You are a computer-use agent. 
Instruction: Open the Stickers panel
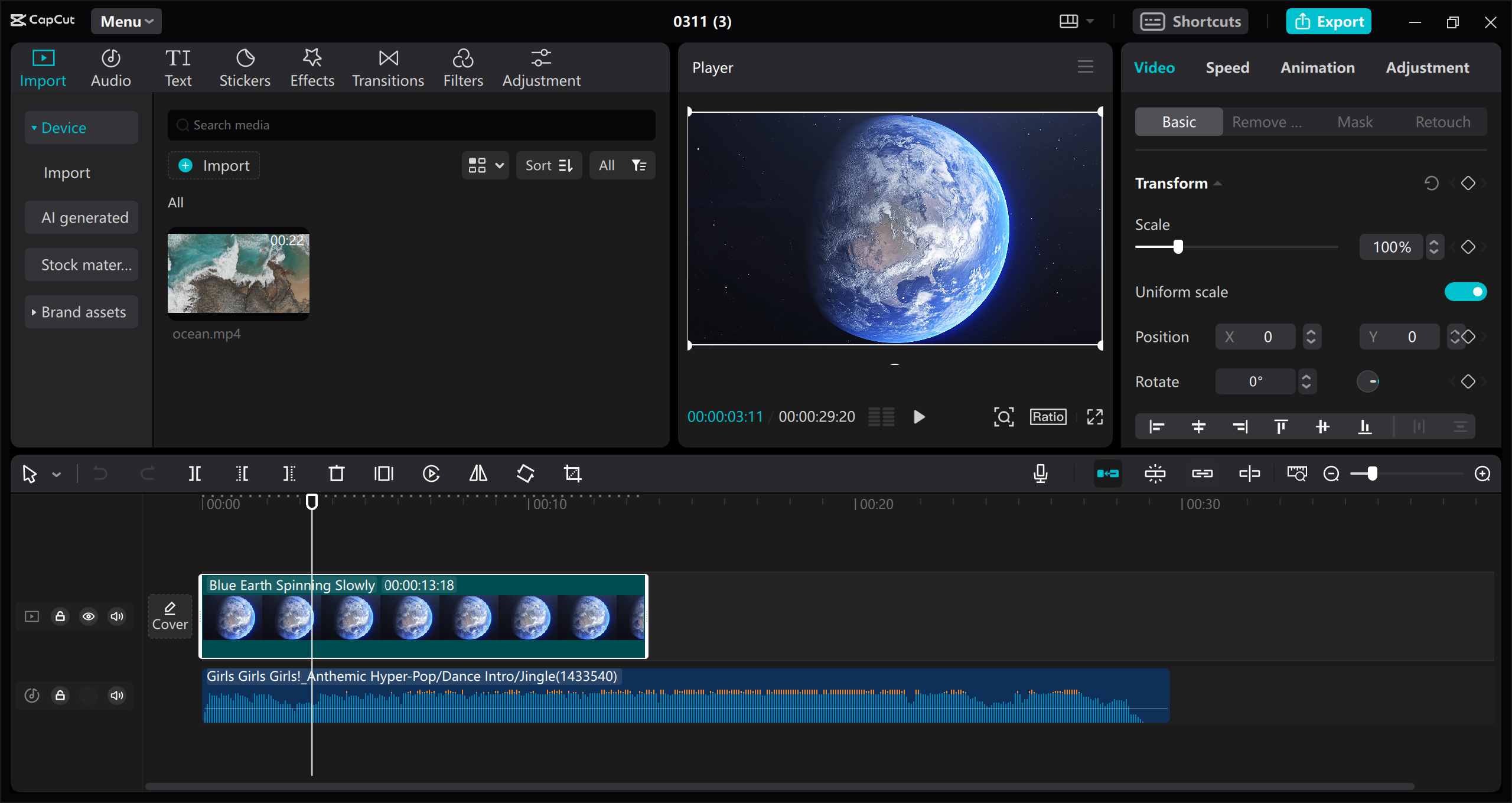click(x=245, y=67)
